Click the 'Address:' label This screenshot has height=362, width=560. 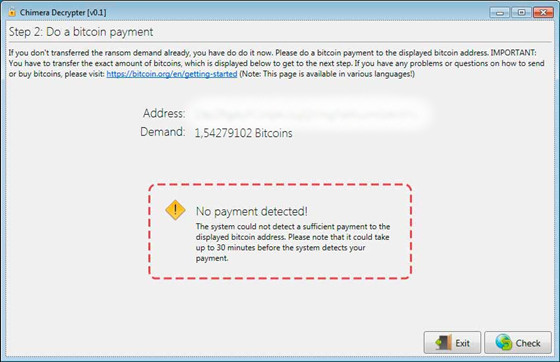[164, 113]
